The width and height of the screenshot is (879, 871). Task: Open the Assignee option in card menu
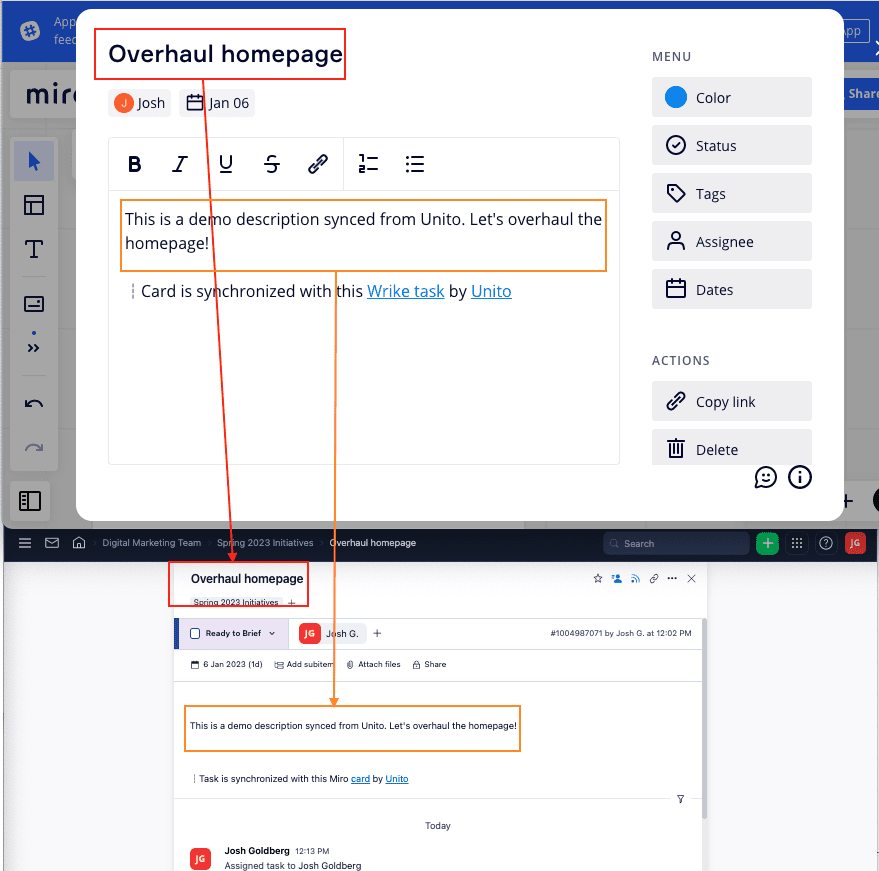tap(732, 242)
